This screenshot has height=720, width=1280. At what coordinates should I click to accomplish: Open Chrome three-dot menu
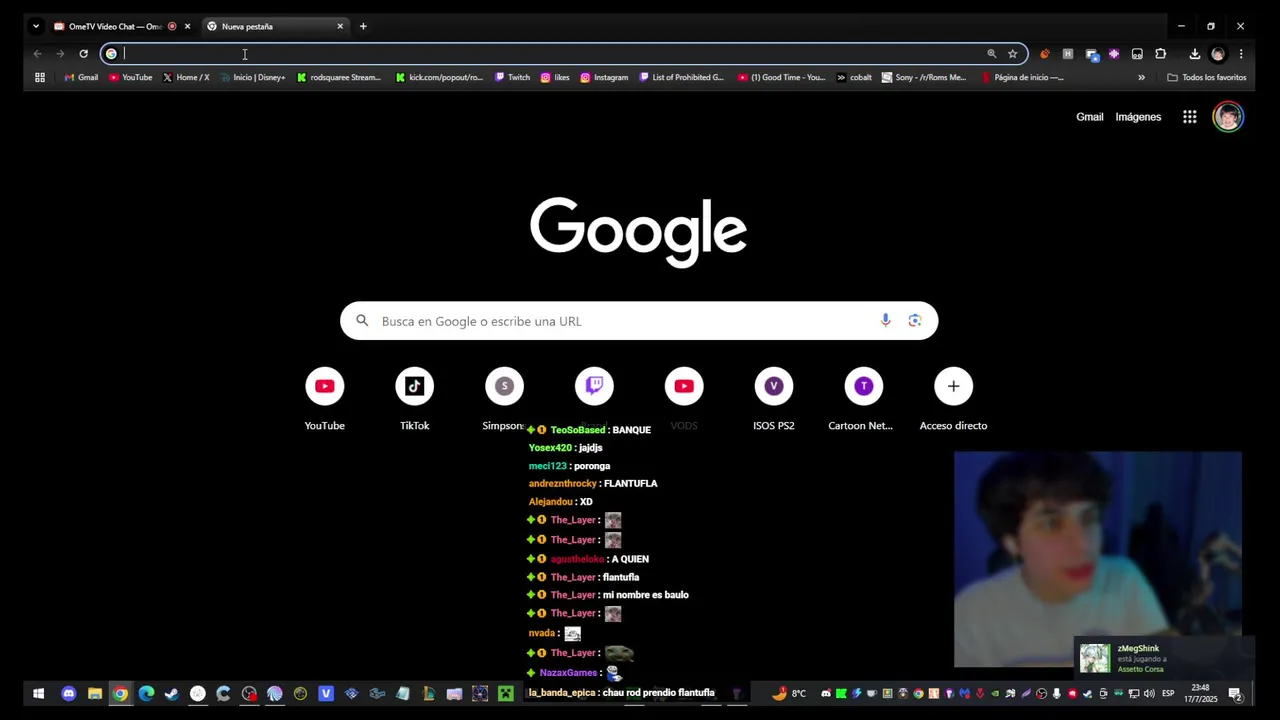pyautogui.click(x=1241, y=54)
